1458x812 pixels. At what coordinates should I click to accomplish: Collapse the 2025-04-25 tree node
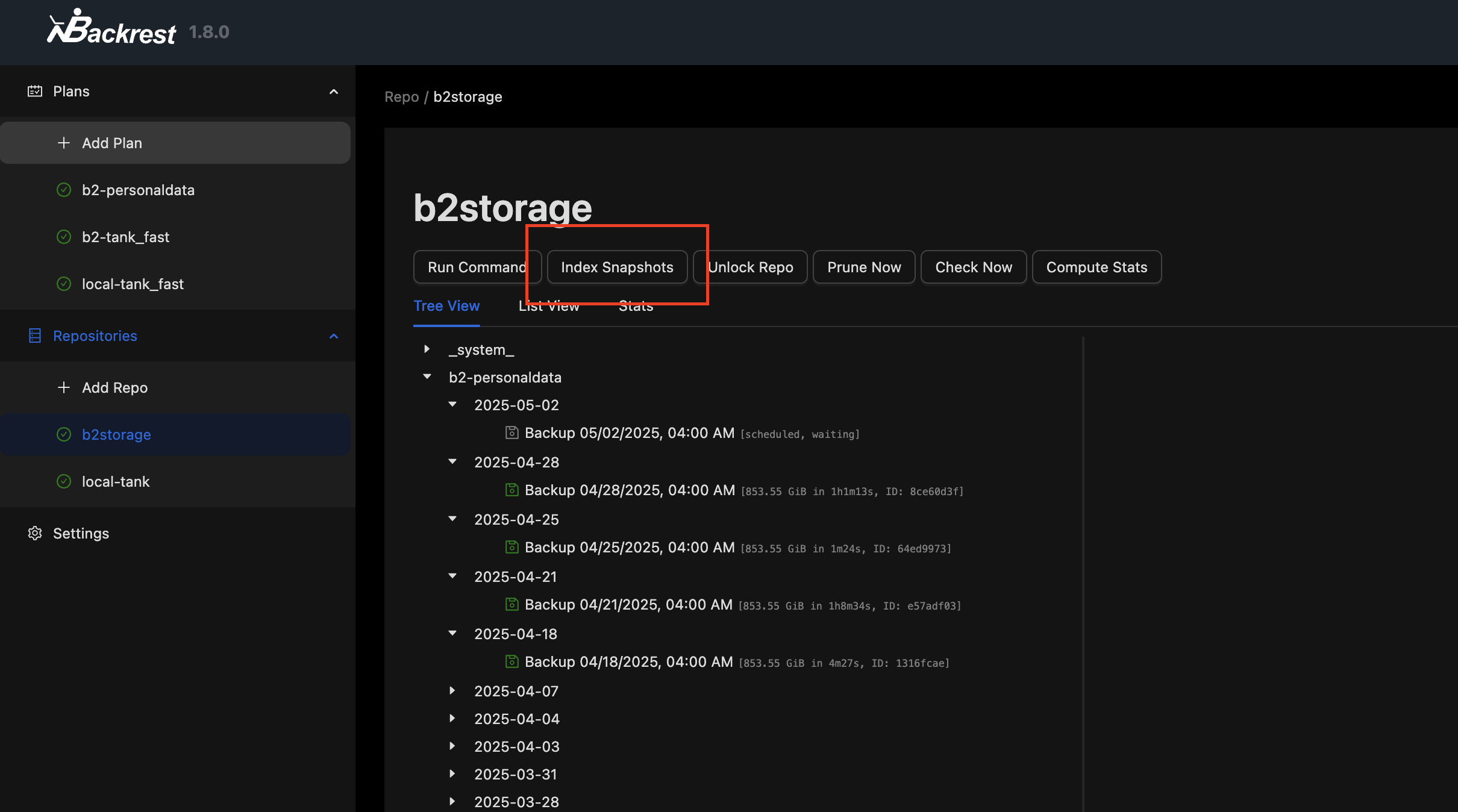click(452, 519)
